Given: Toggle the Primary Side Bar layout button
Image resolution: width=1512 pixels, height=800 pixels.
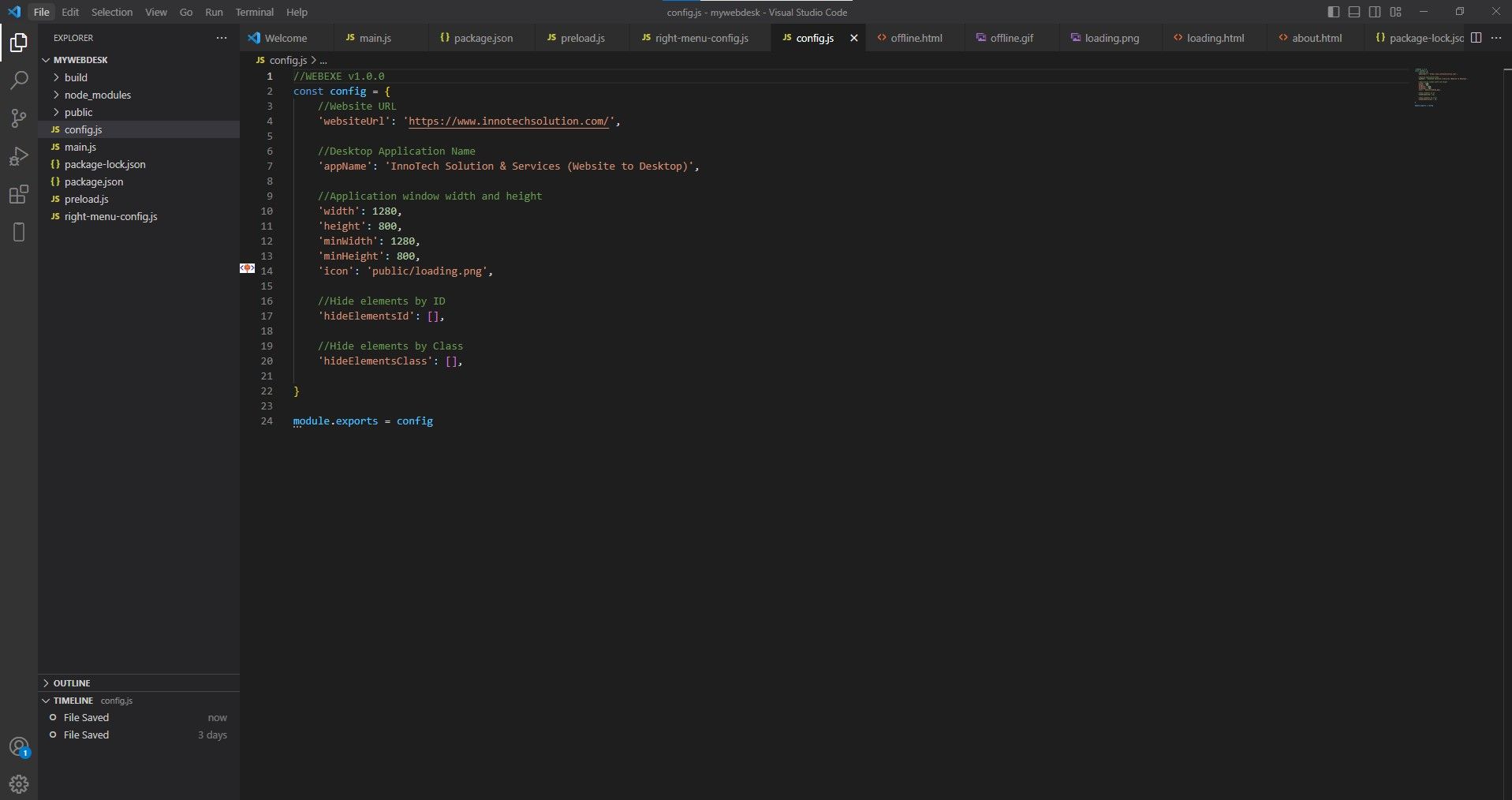Looking at the screenshot, I should [x=1334, y=12].
